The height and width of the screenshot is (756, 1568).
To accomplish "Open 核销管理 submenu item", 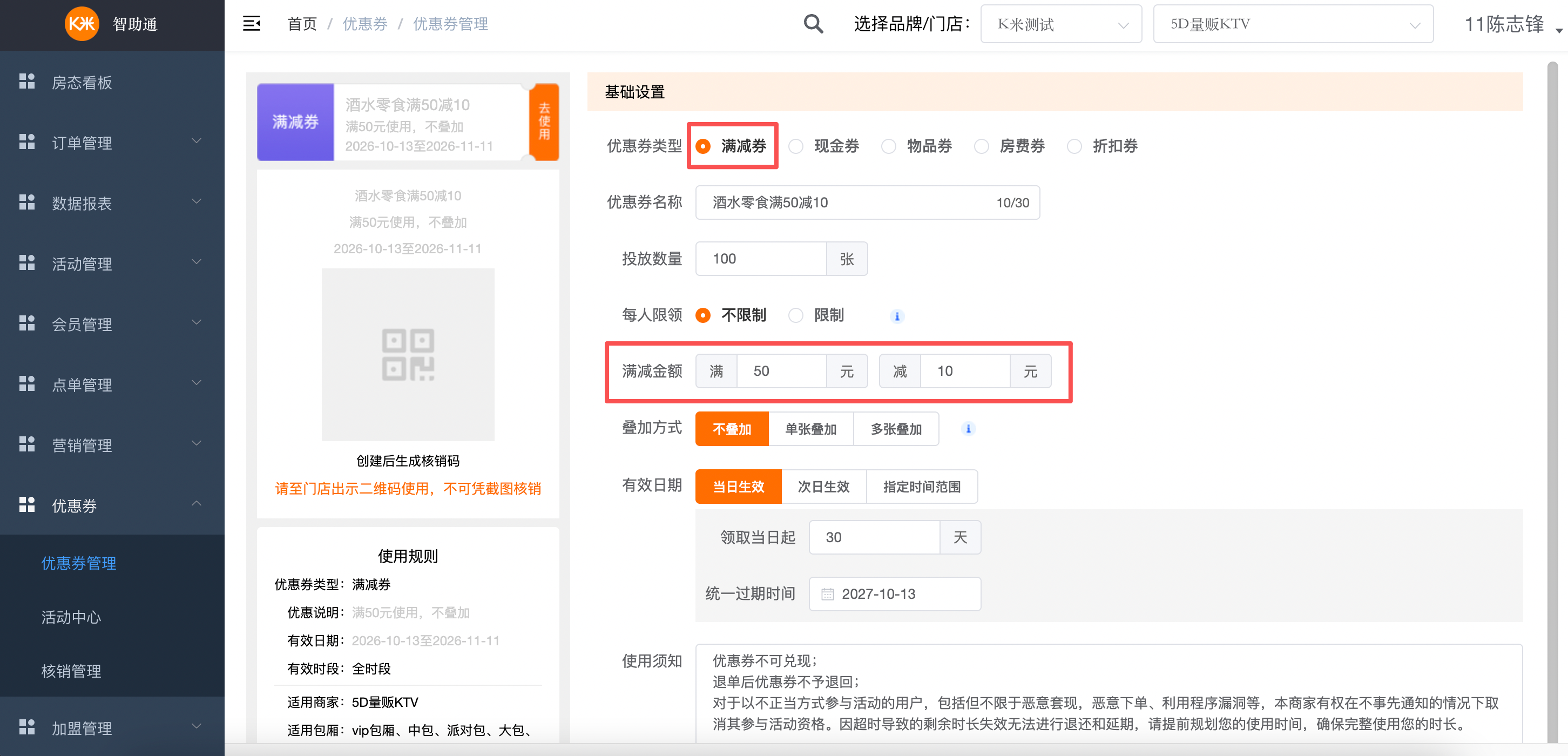I will [x=71, y=671].
